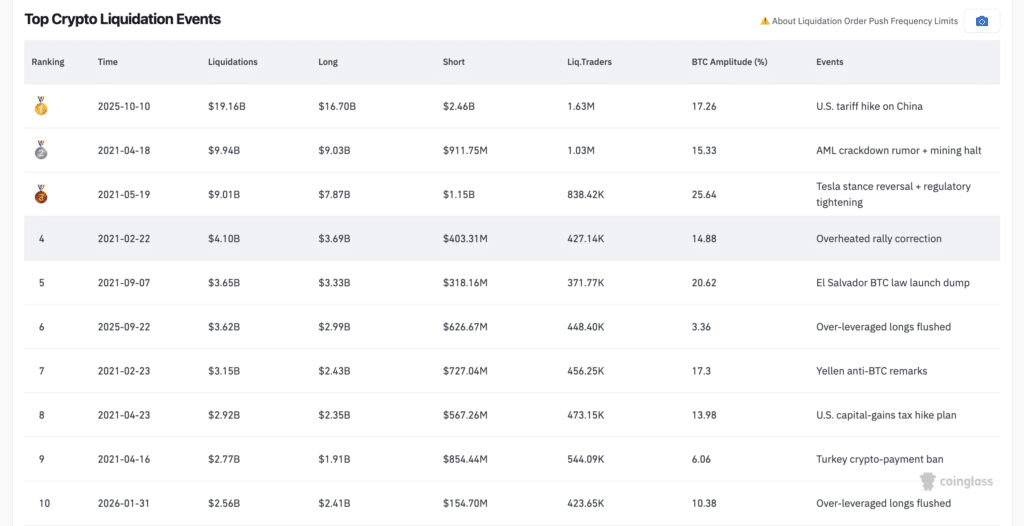The width and height of the screenshot is (1024, 526).
Task: Click the date 2021-09-07
Action: tap(124, 283)
